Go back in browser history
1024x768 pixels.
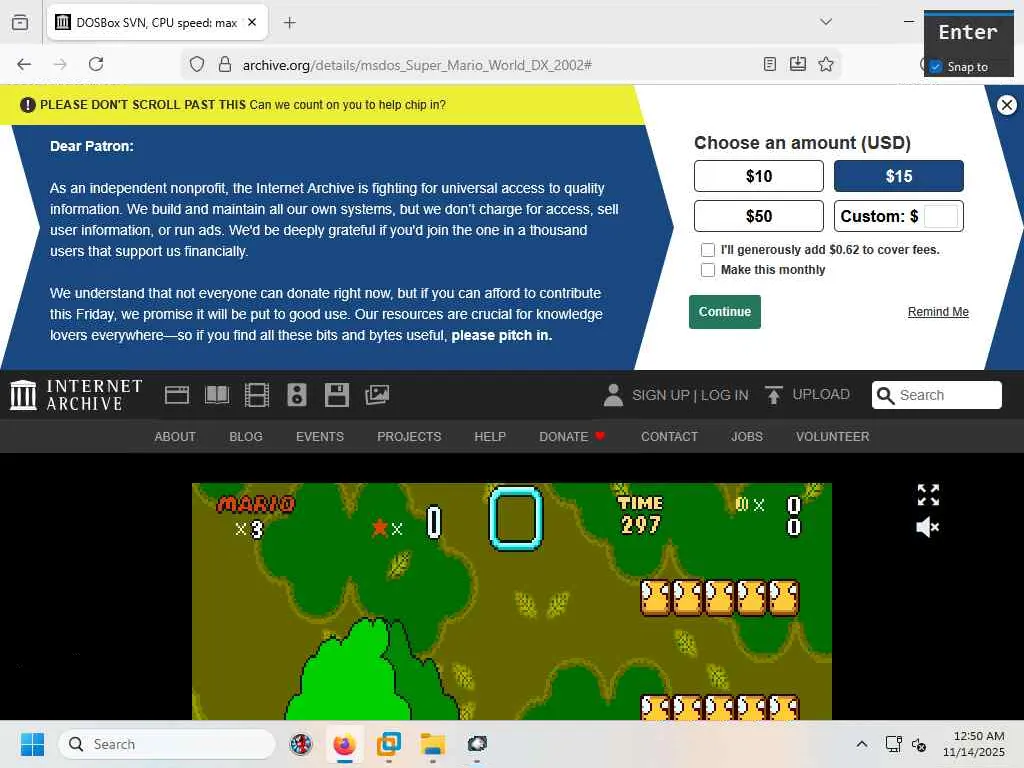24,64
